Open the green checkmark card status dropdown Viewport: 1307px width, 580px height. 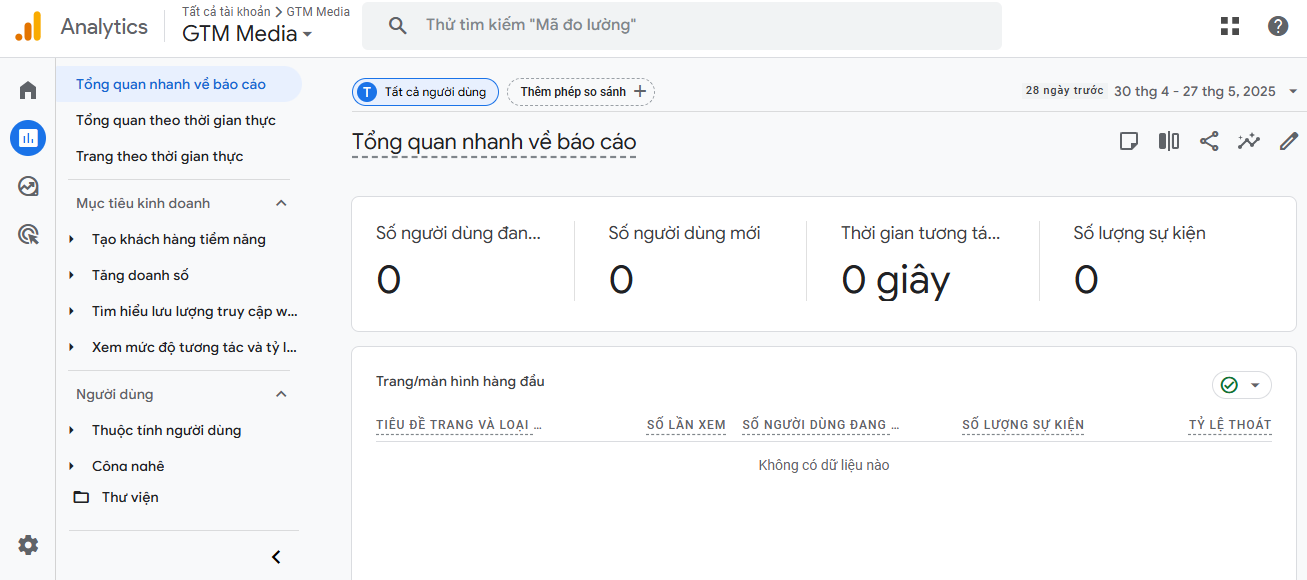(x=1242, y=385)
